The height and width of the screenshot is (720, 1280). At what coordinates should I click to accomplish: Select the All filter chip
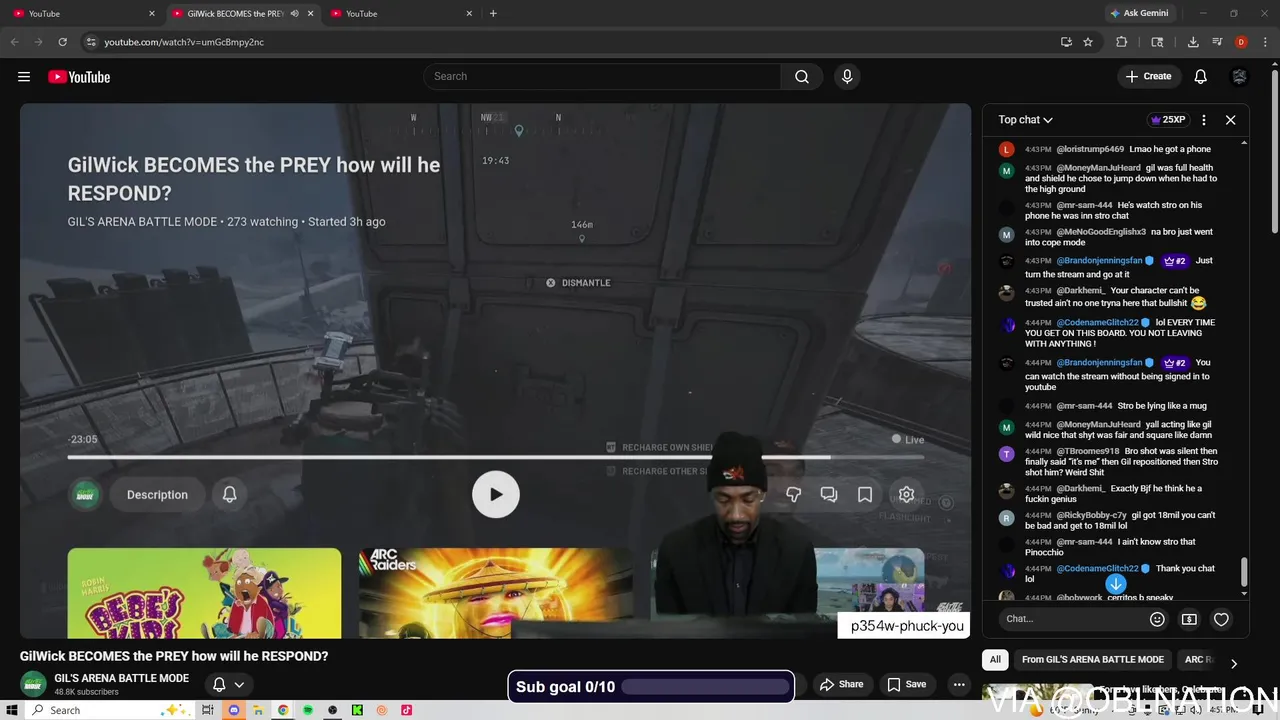tap(995, 660)
